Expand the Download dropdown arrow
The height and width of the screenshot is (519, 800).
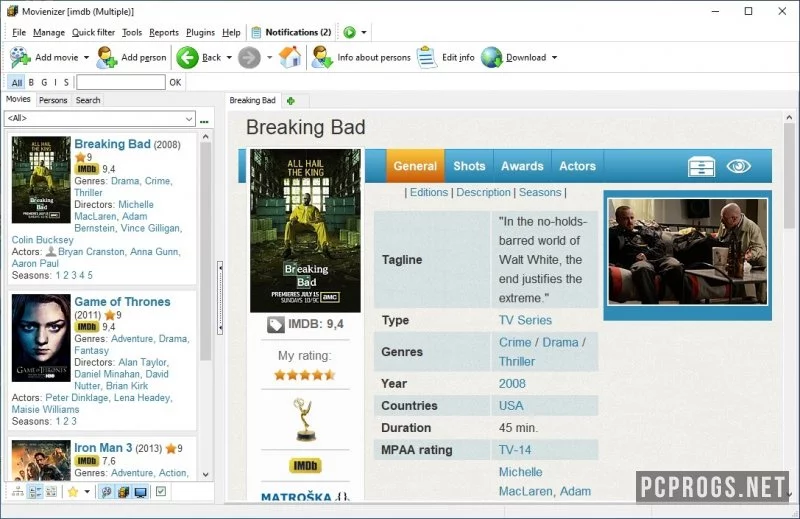pos(554,57)
